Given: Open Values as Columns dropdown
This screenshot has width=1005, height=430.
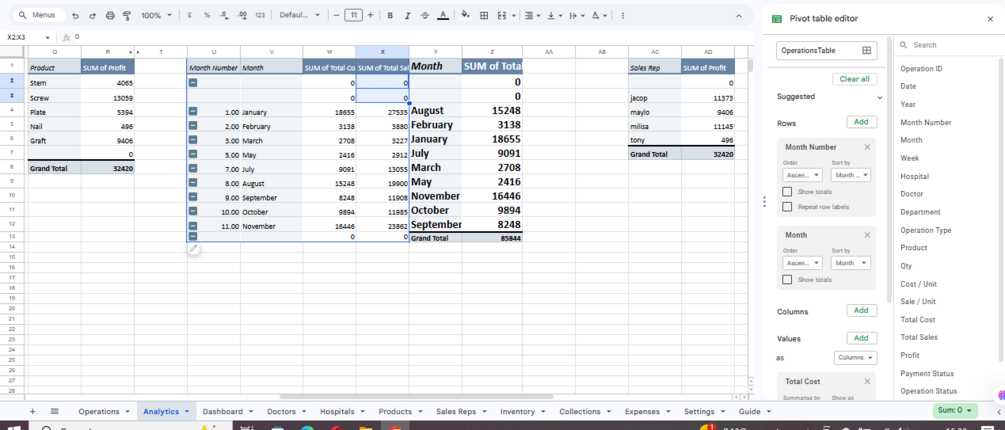Looking at the screenshot, I should pyautogui.click(x=856, y=358).
